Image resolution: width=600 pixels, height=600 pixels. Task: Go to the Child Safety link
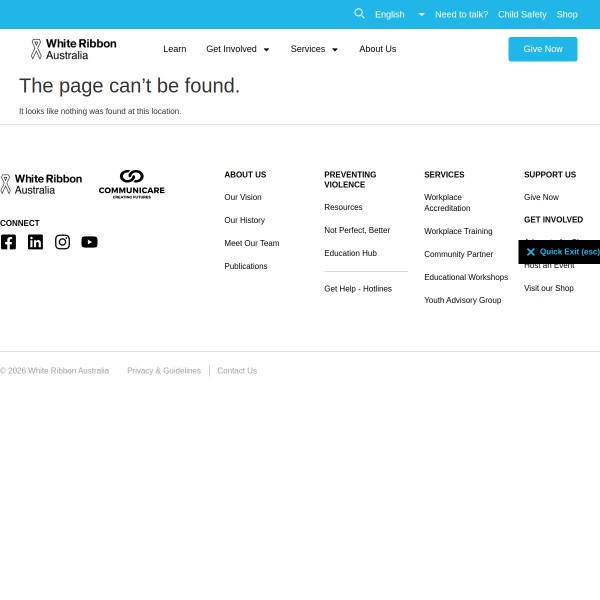tap(522, 15)
